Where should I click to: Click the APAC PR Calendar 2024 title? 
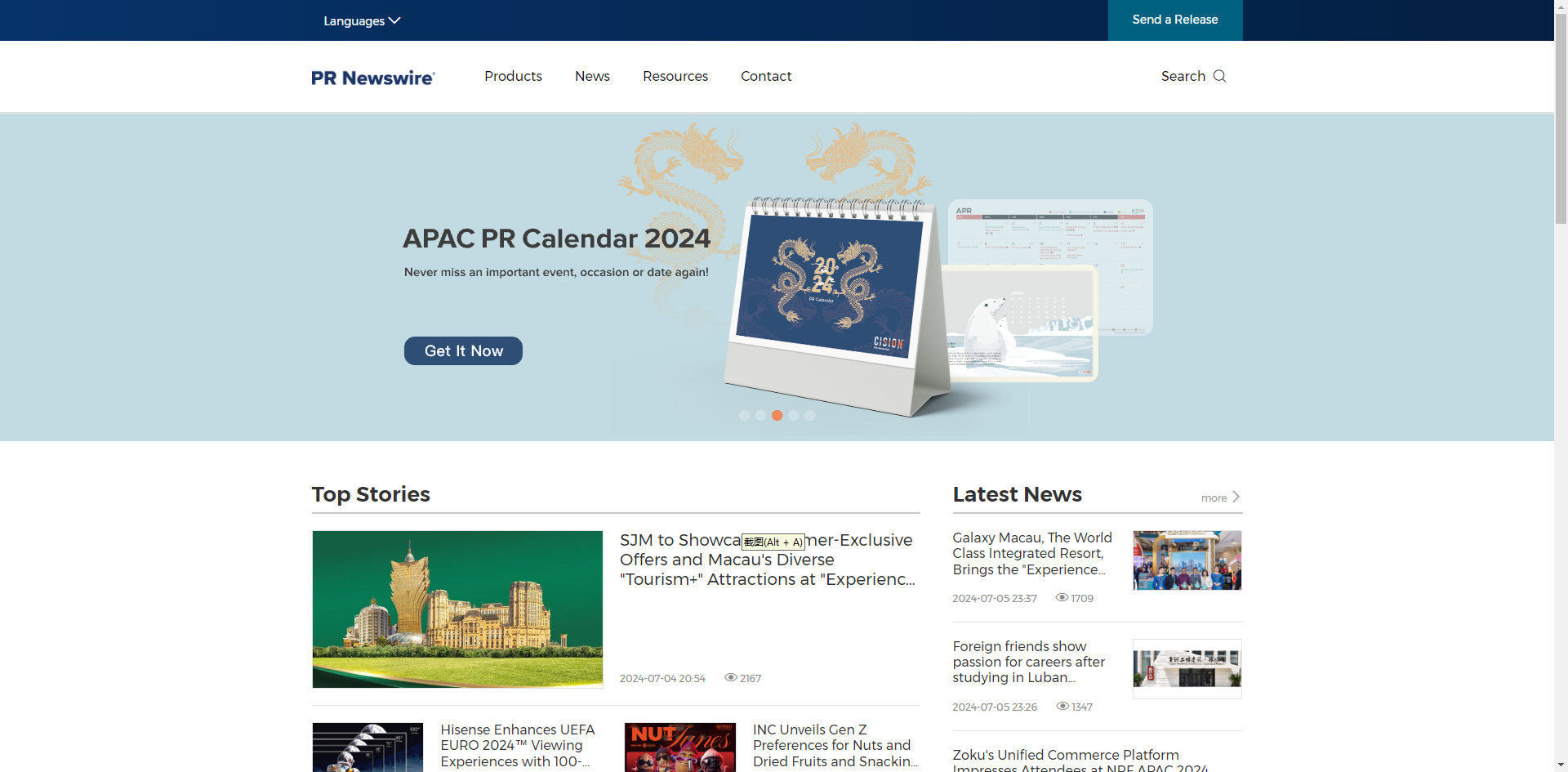[x=557, y=239]
